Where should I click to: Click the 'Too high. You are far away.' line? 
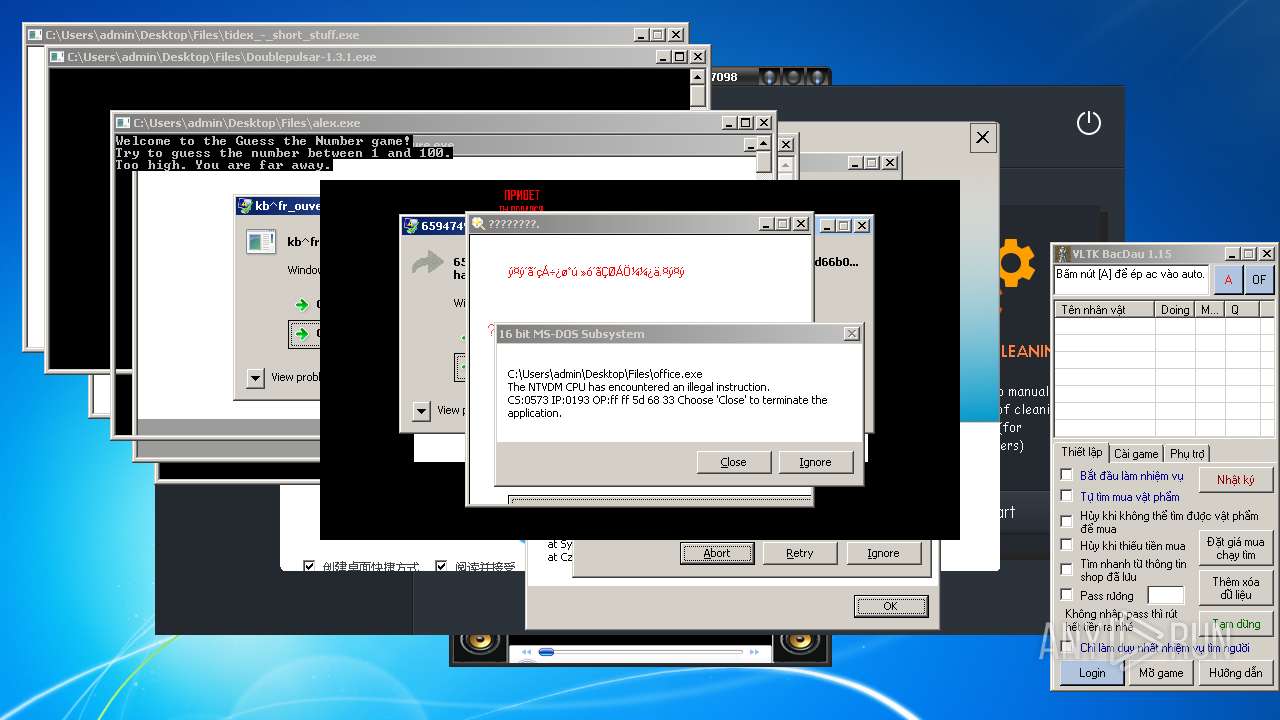224,165
